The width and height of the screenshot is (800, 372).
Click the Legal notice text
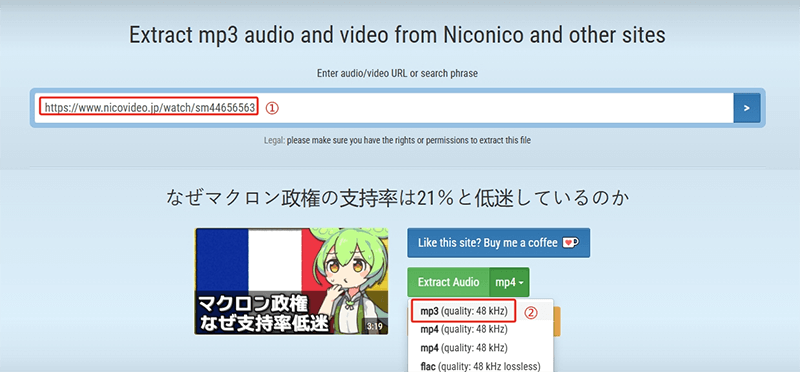(x=397, y=140)
